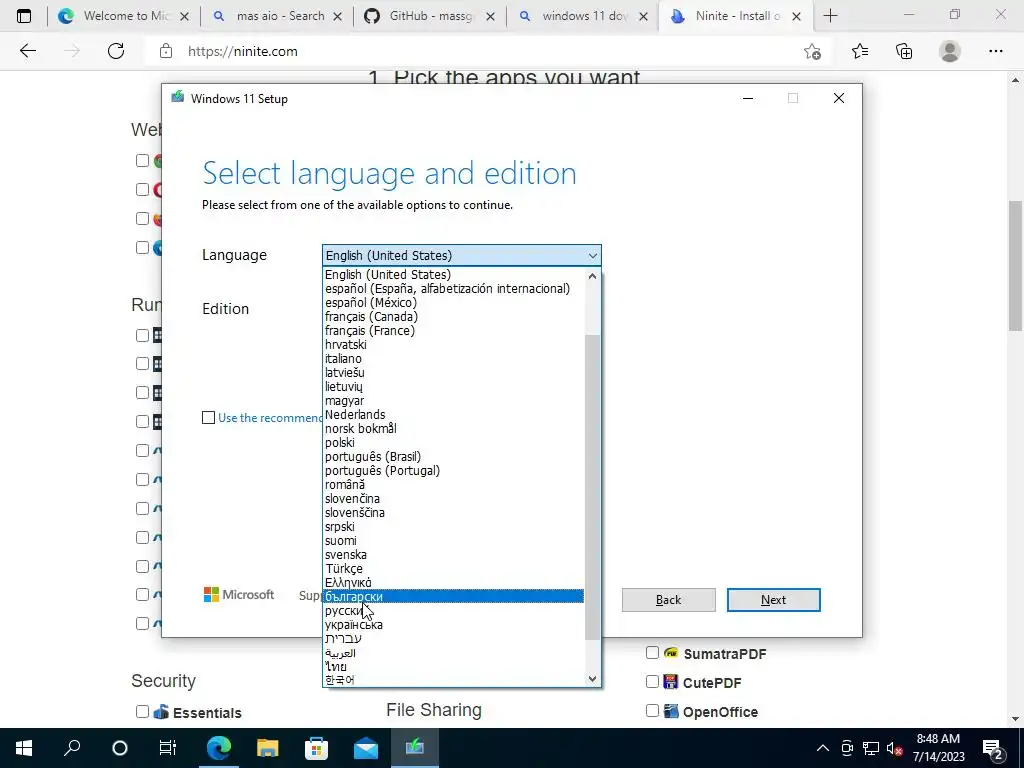
Task: View site information lock icon
Action: click(x=166, y=51)
